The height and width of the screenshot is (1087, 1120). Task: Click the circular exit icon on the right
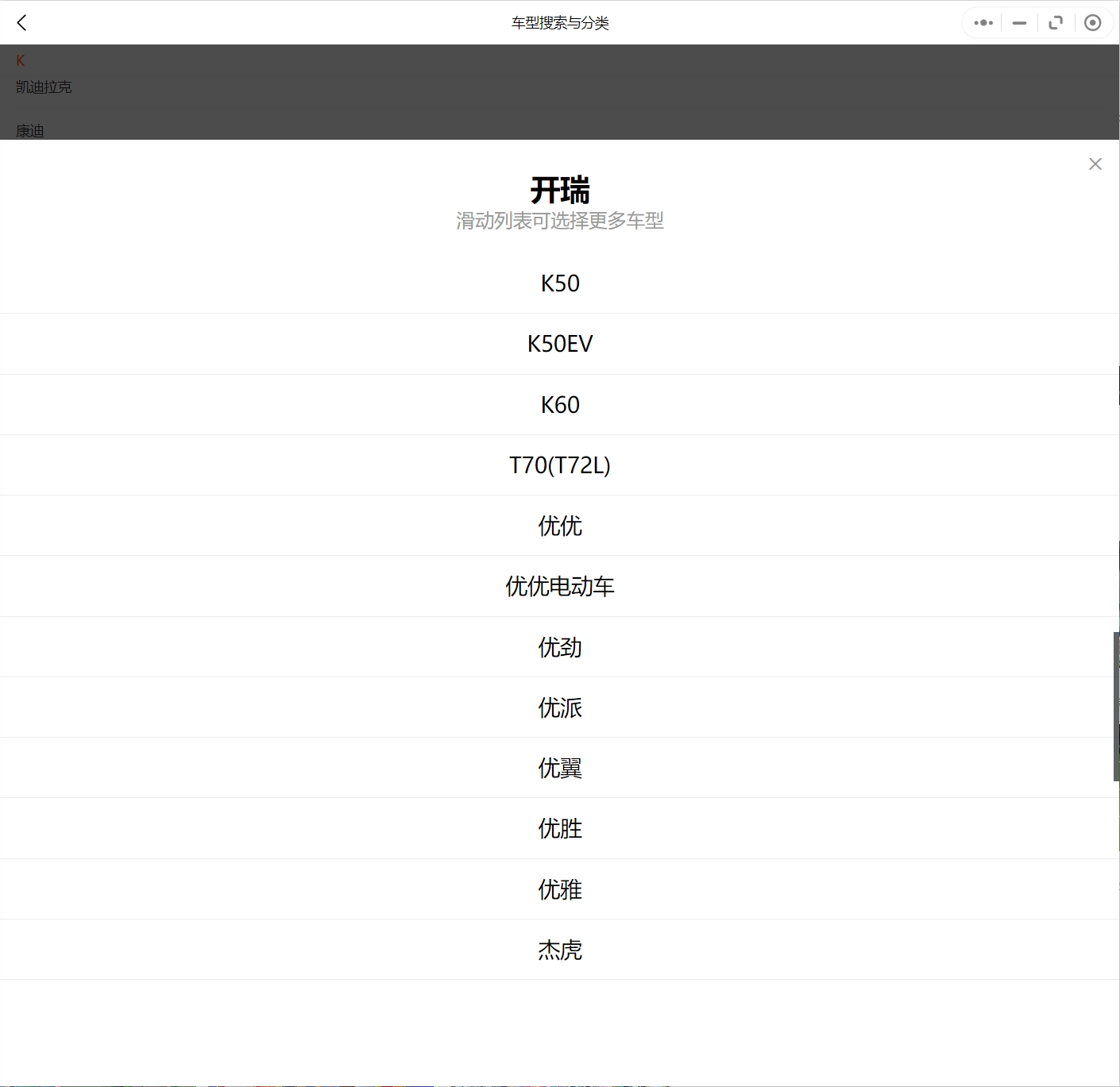coord(1093,22)
